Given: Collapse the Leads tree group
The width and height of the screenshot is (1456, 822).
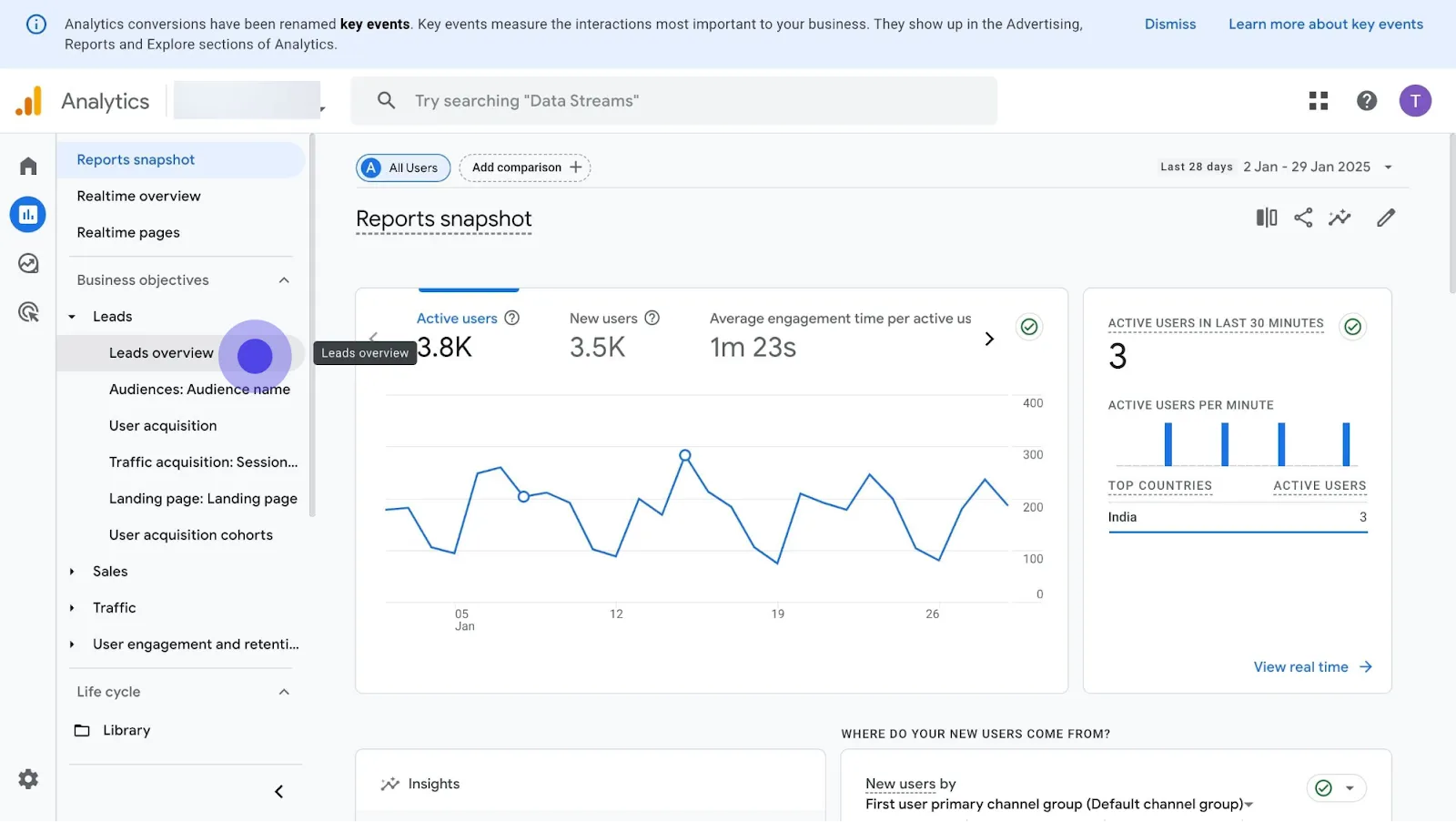Looking at the screenshot, I should (72, 317).
